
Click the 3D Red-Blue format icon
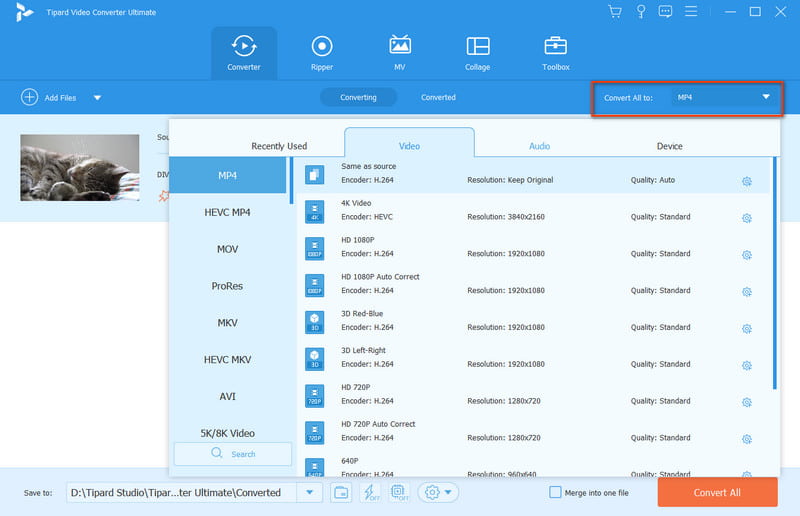coord(315,322)
